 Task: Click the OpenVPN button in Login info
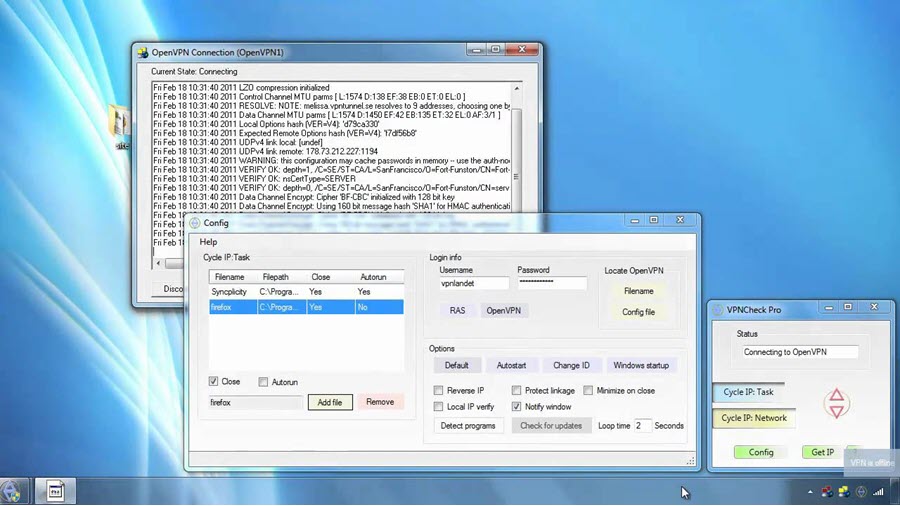coord(503,311)
